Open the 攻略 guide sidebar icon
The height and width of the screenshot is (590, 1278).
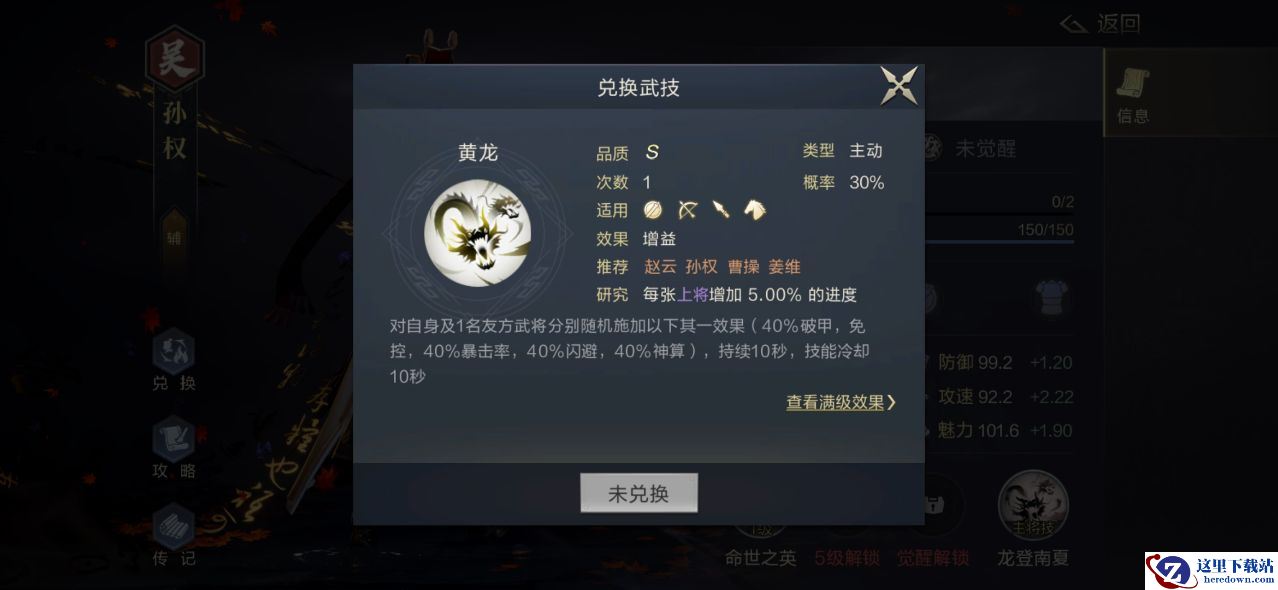coord(174,448)
